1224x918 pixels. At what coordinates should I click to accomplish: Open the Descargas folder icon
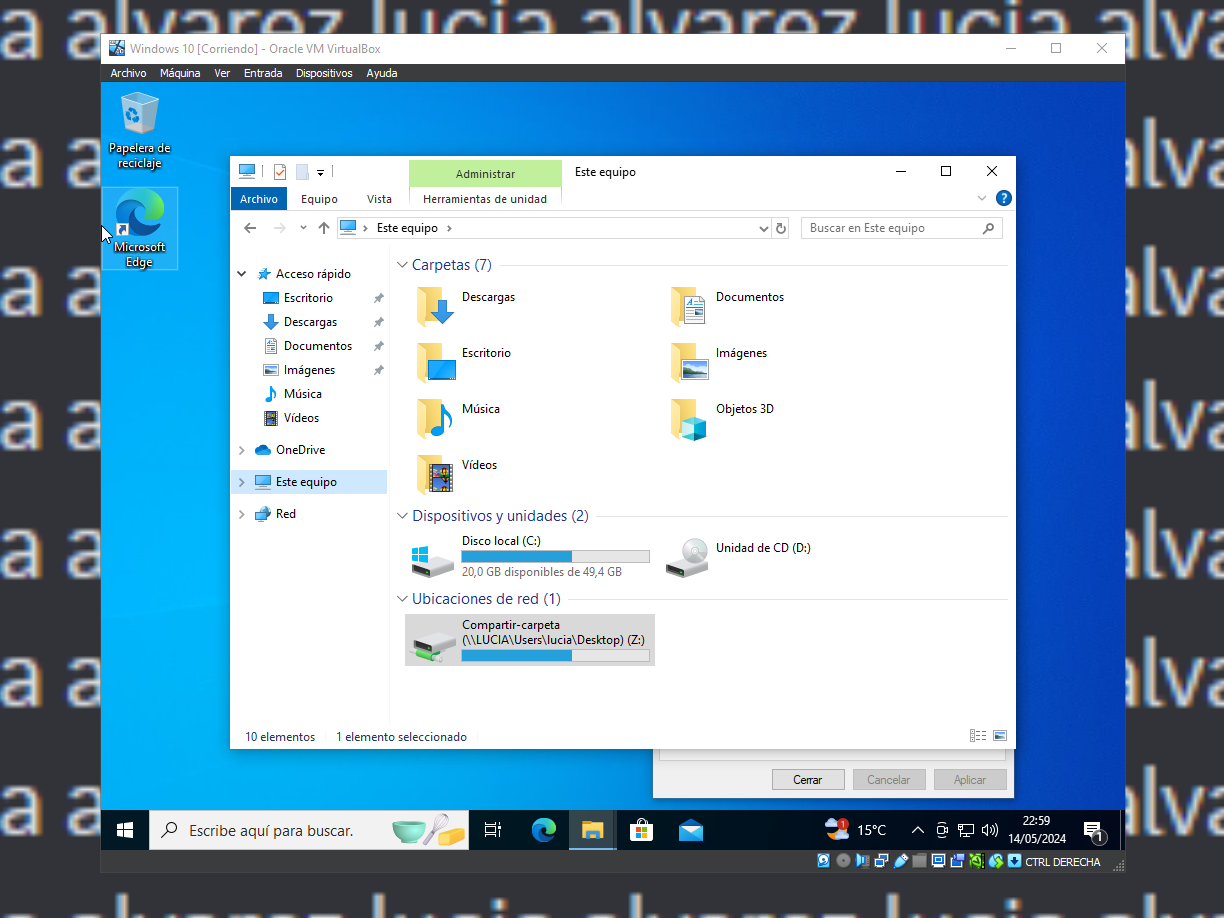point(433,306)
